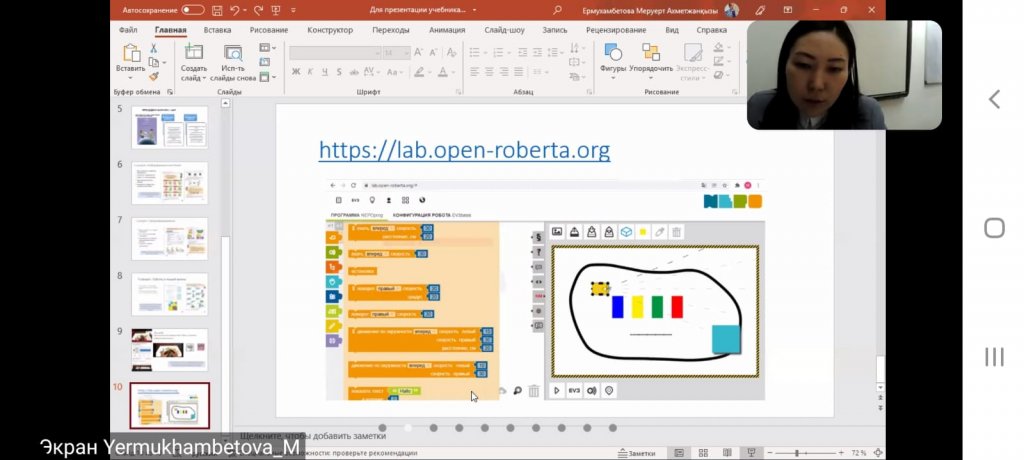This screenshot has height=460, width=1024.
Task: Click the Вставить paste button
Action: click(x=131, y=59)
